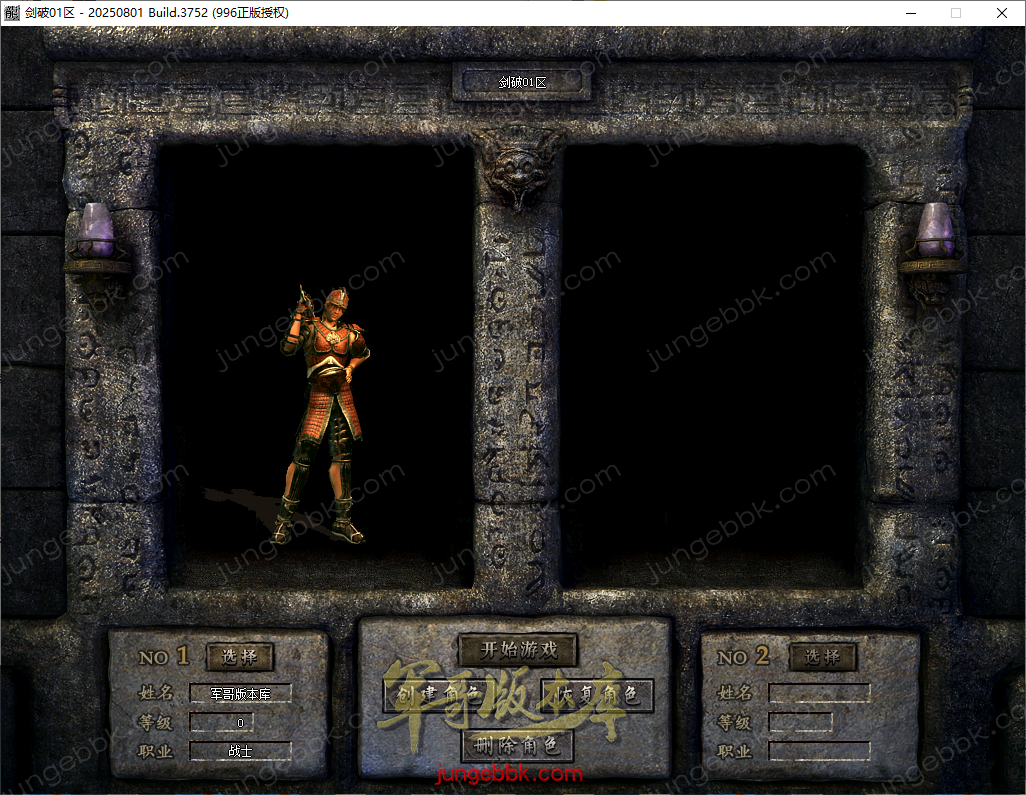Click NO 1 name field 军哥版本库

tap(240, 694)
